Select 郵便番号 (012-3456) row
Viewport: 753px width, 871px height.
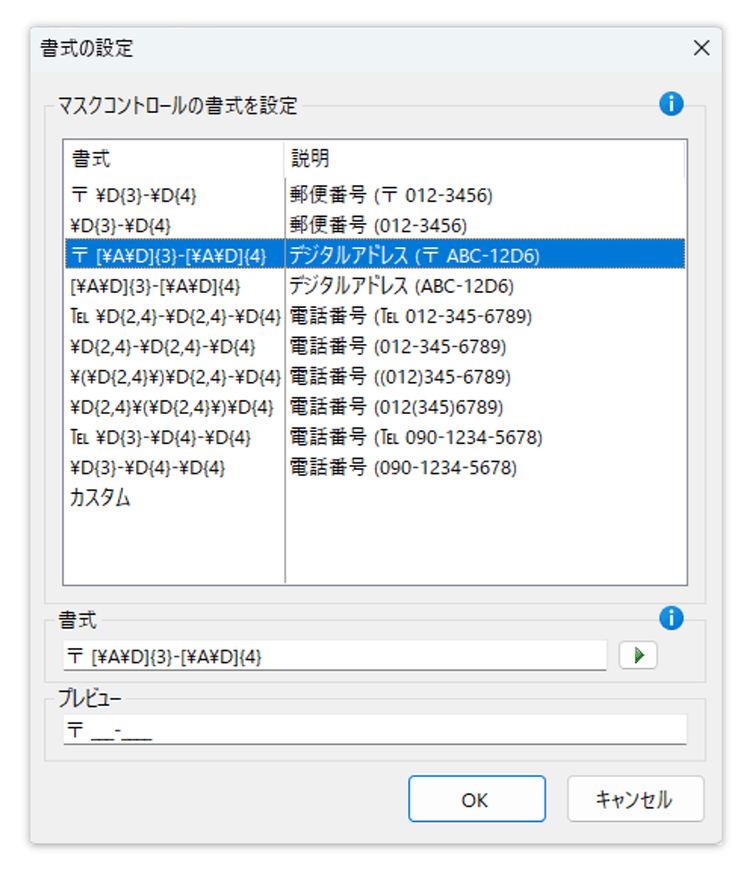click(375, 226)
